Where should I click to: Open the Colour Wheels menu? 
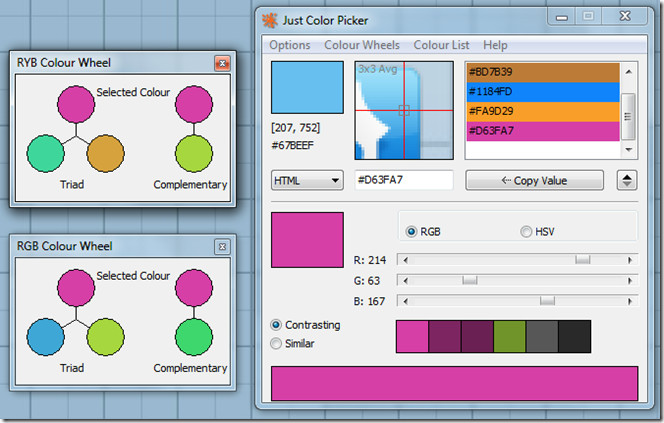362,45
